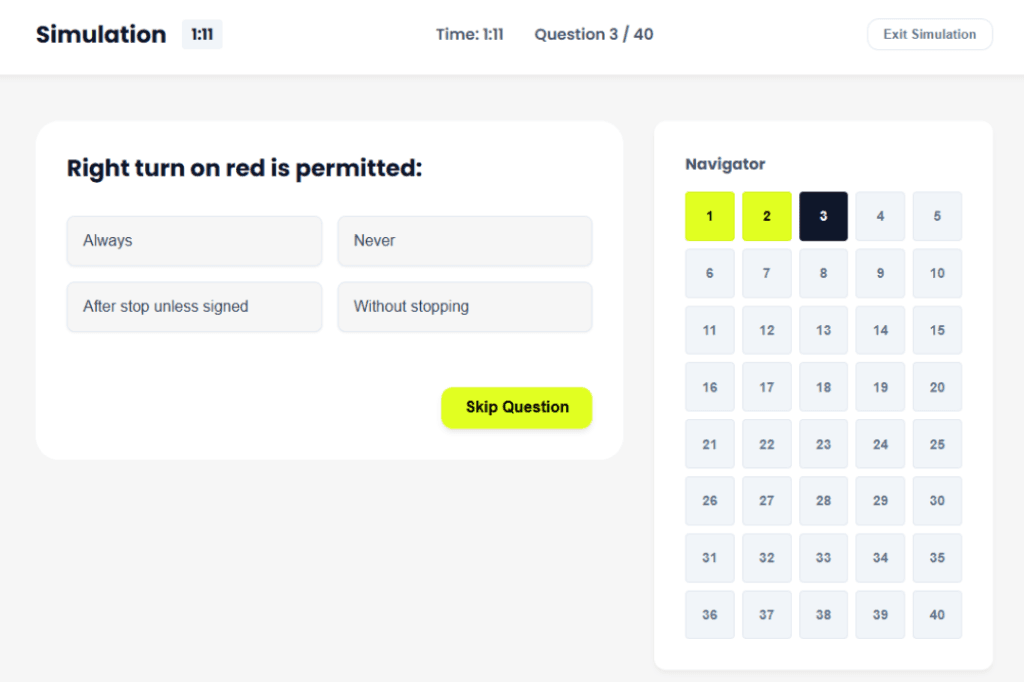Jump to question 5 tile
1024x682 pixels.
click(x=937, y=216)
